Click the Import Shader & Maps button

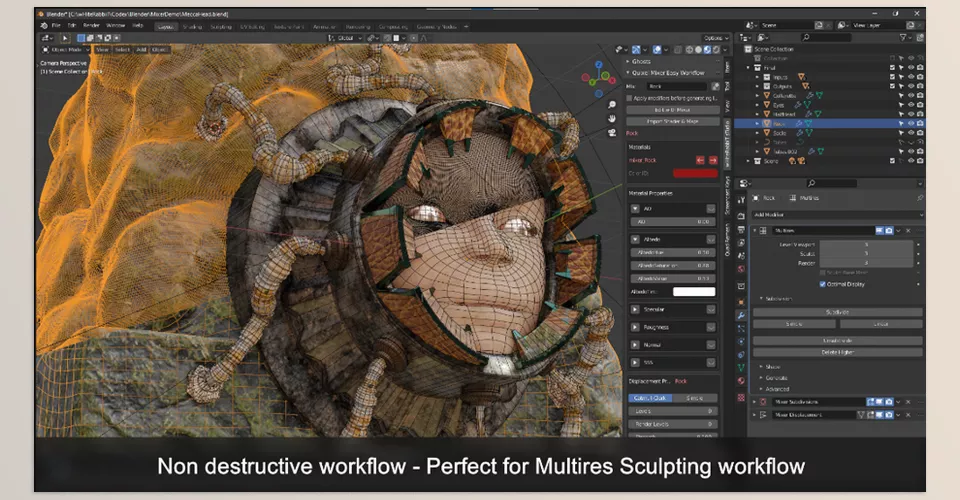click(x=673, y=121)
